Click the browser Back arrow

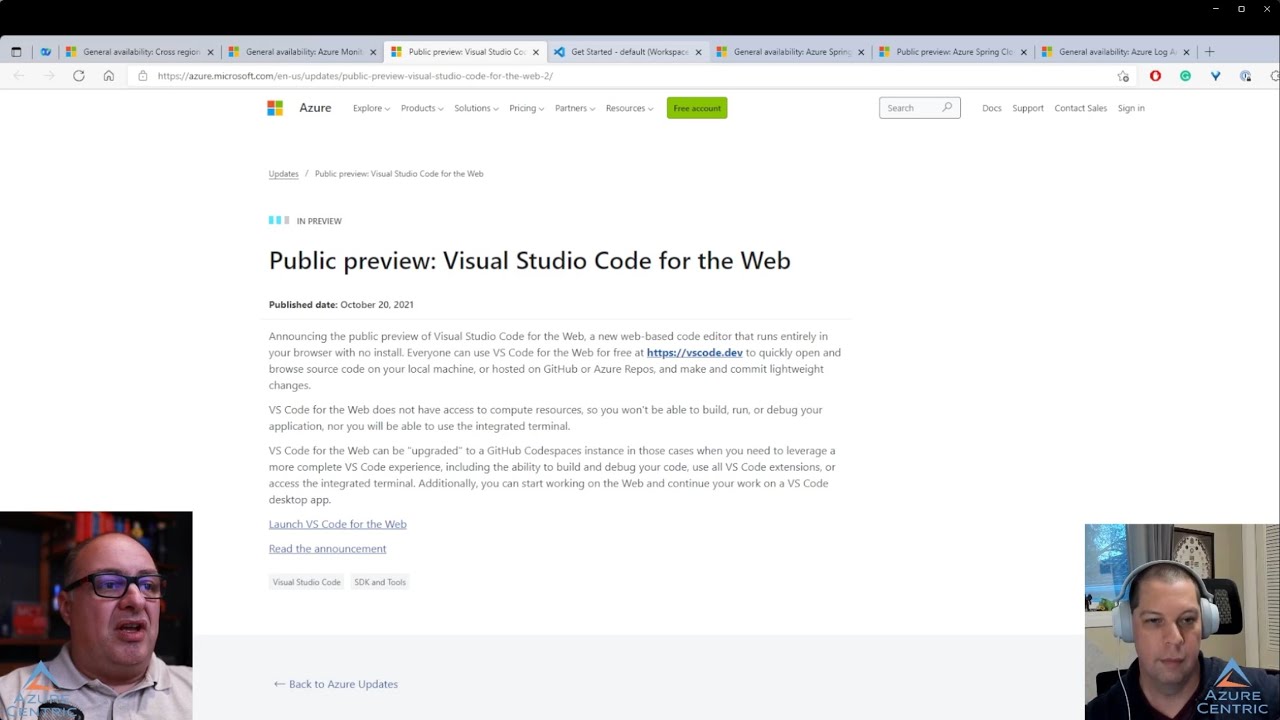[19, 76]
